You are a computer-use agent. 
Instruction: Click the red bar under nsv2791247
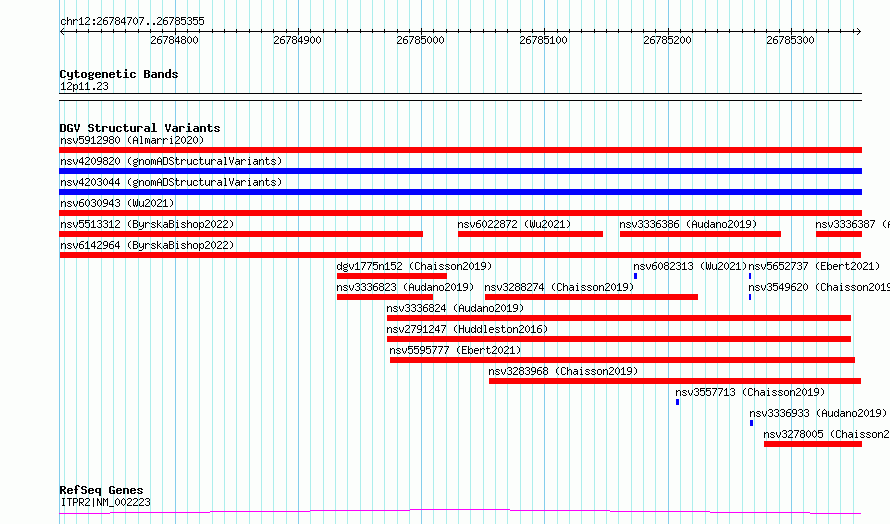(619, 339)
